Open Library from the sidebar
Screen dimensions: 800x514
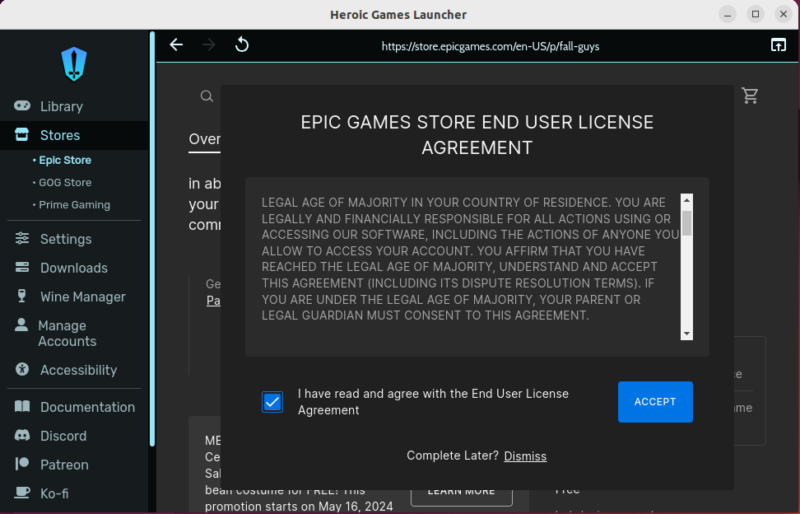61,106
